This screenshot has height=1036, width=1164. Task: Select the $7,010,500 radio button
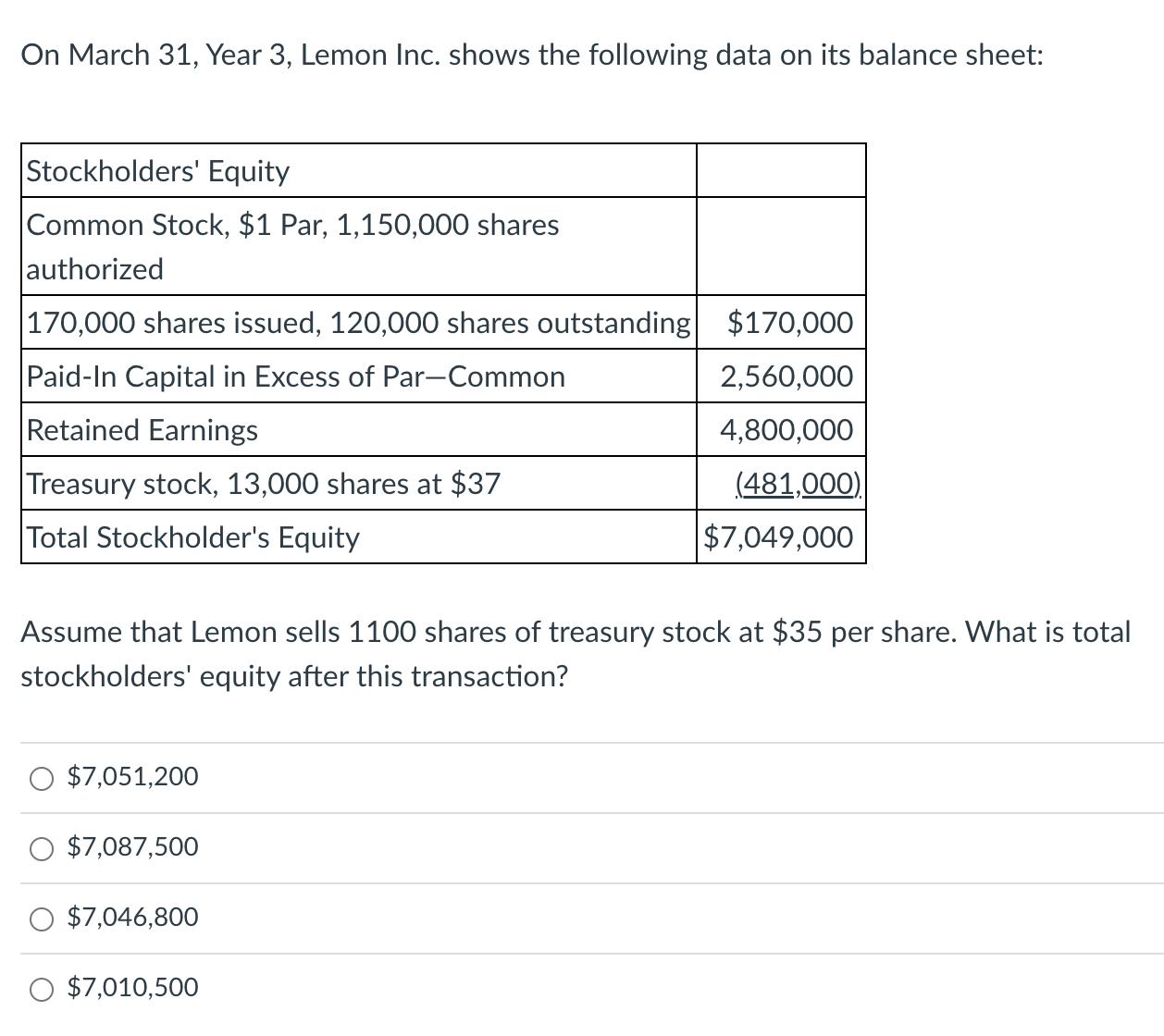41,989
